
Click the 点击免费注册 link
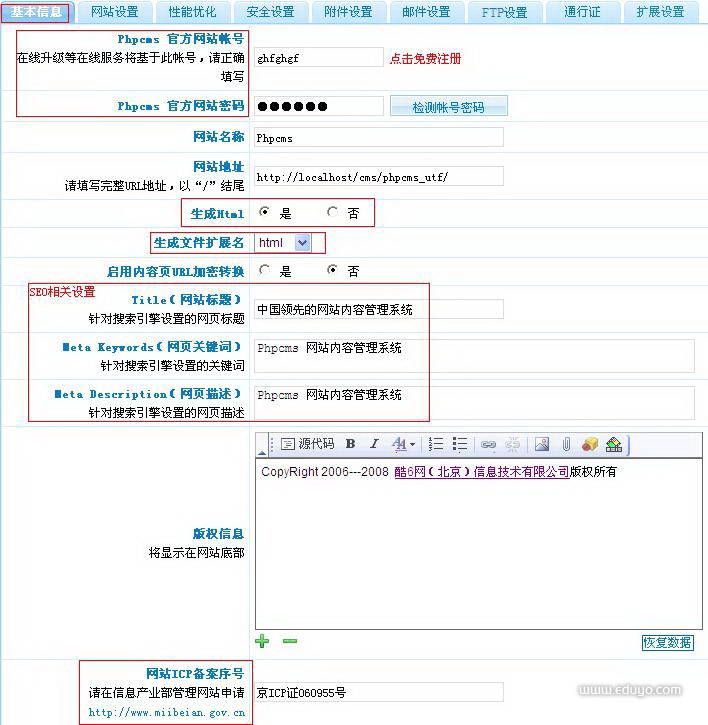pyautogui.click(x=425, y=59)
